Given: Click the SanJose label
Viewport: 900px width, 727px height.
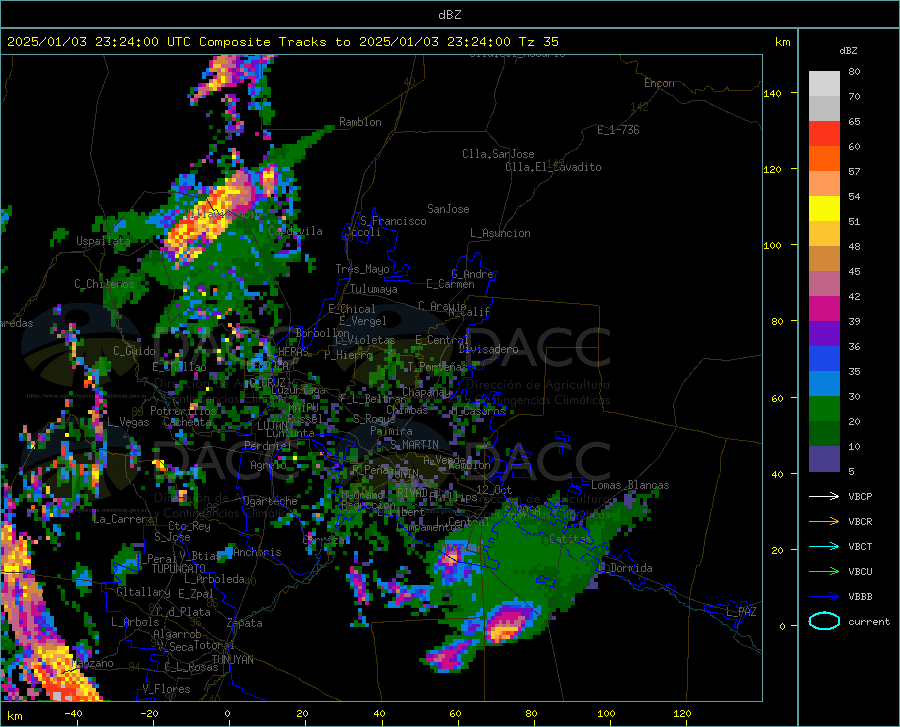Looking at the screenshot, I should tap(448, 209).
